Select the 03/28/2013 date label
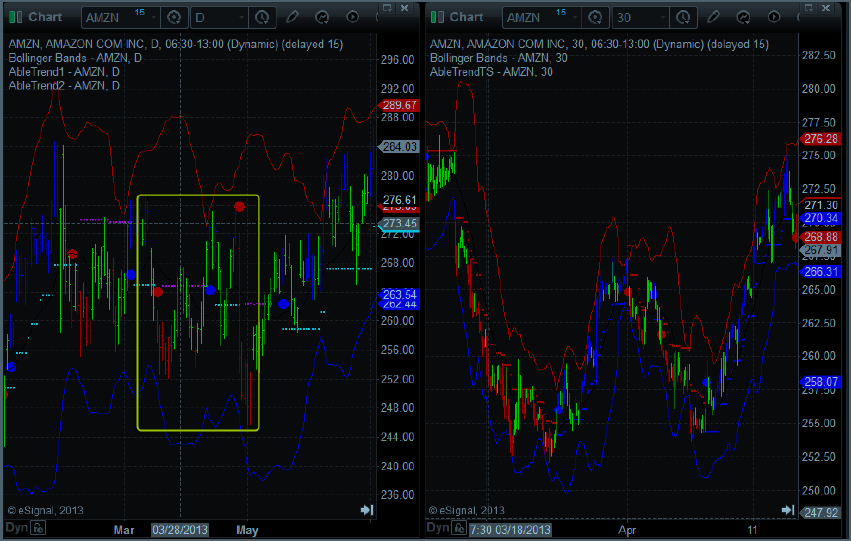 [x=180, y=530]
